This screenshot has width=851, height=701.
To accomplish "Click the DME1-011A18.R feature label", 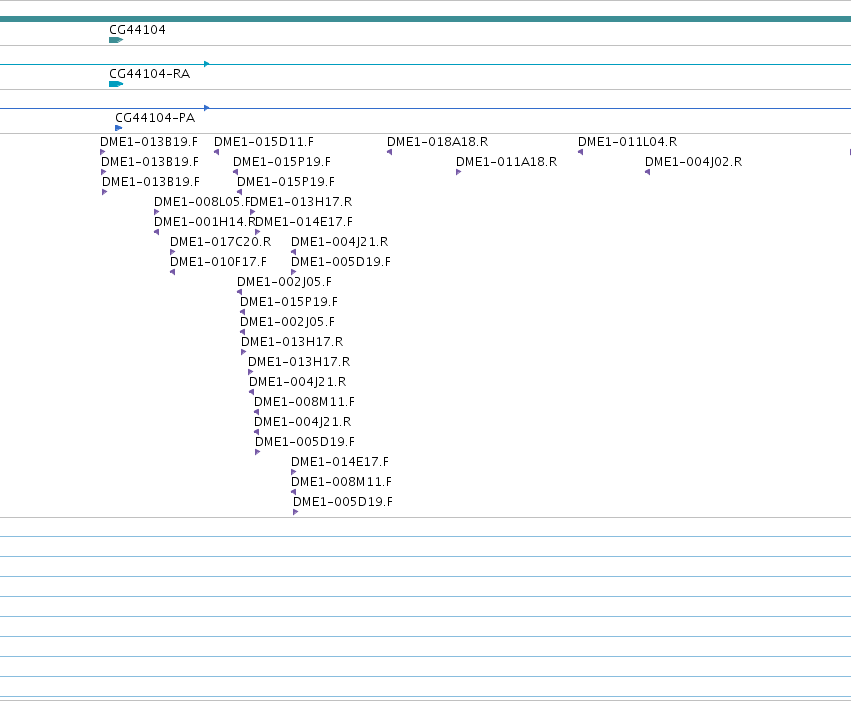I will point(506,162).
